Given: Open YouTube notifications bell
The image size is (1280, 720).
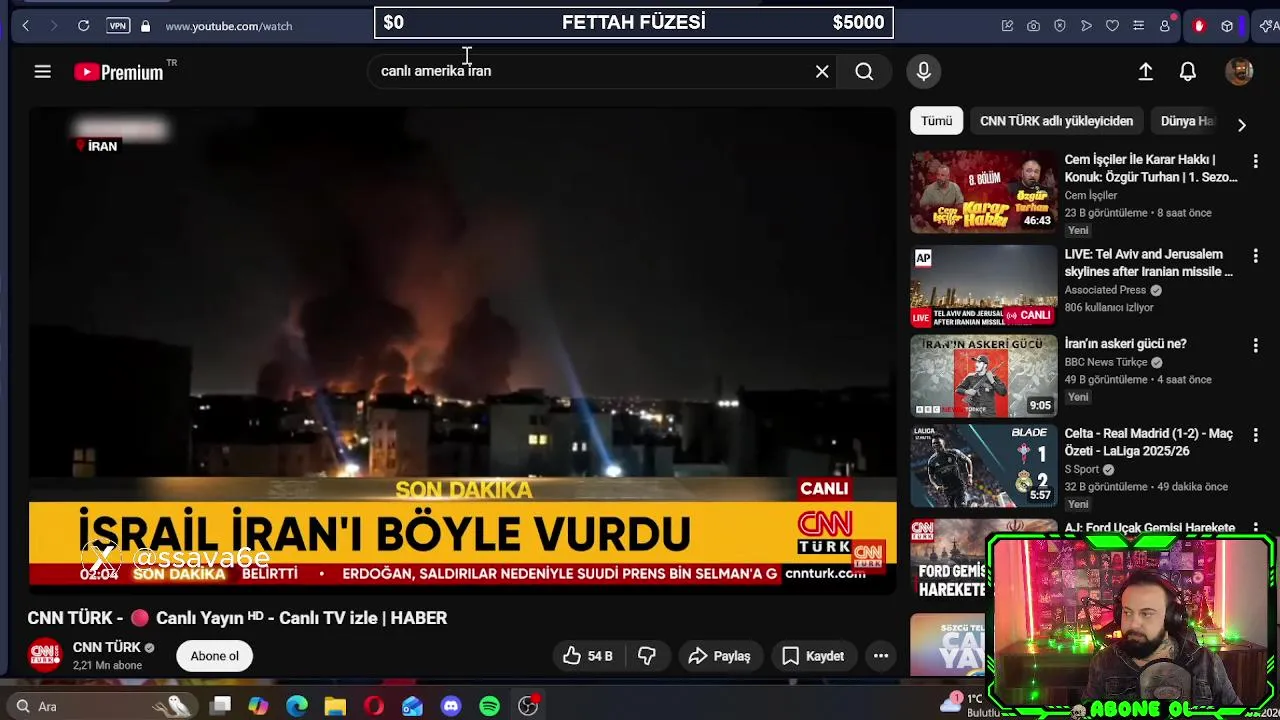Looking at the screenshot, I should [x=1188, y=71].
